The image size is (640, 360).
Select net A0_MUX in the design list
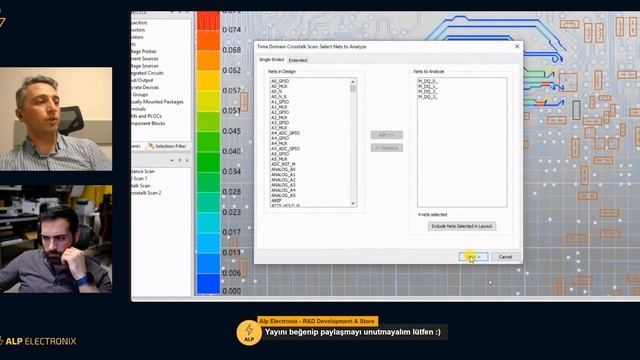[x=279, y=87]
